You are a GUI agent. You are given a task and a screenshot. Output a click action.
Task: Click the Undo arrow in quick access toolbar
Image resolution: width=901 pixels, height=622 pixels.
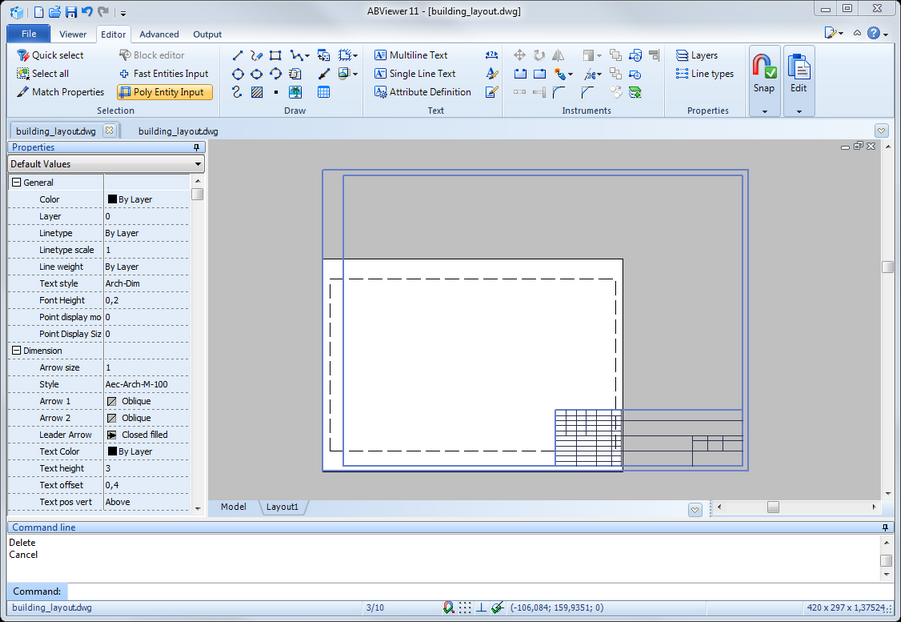[x=87, y=11]
